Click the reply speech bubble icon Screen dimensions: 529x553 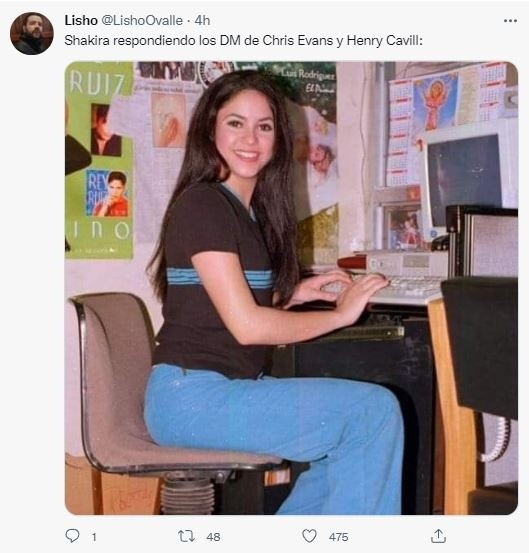(72, 536)
